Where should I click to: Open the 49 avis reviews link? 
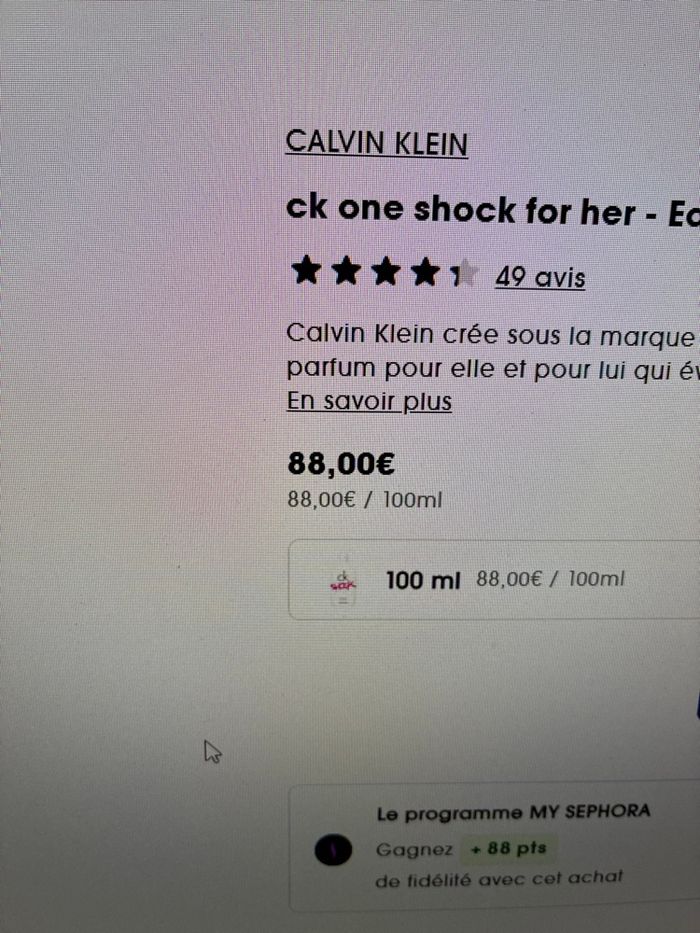540,277
